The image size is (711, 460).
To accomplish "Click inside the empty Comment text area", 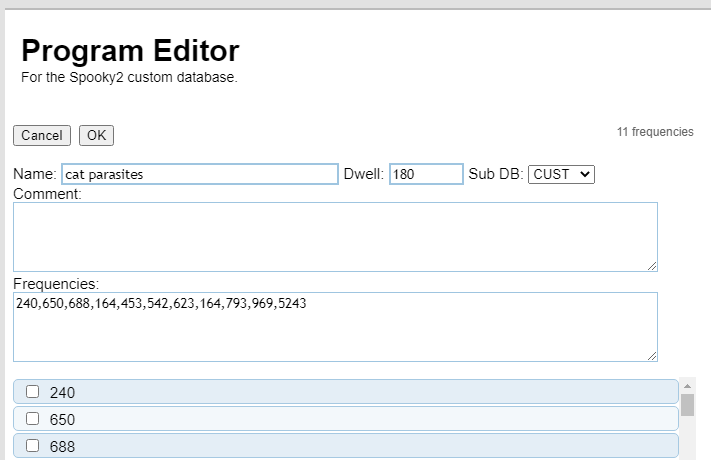I will click(x=335, y=236).
